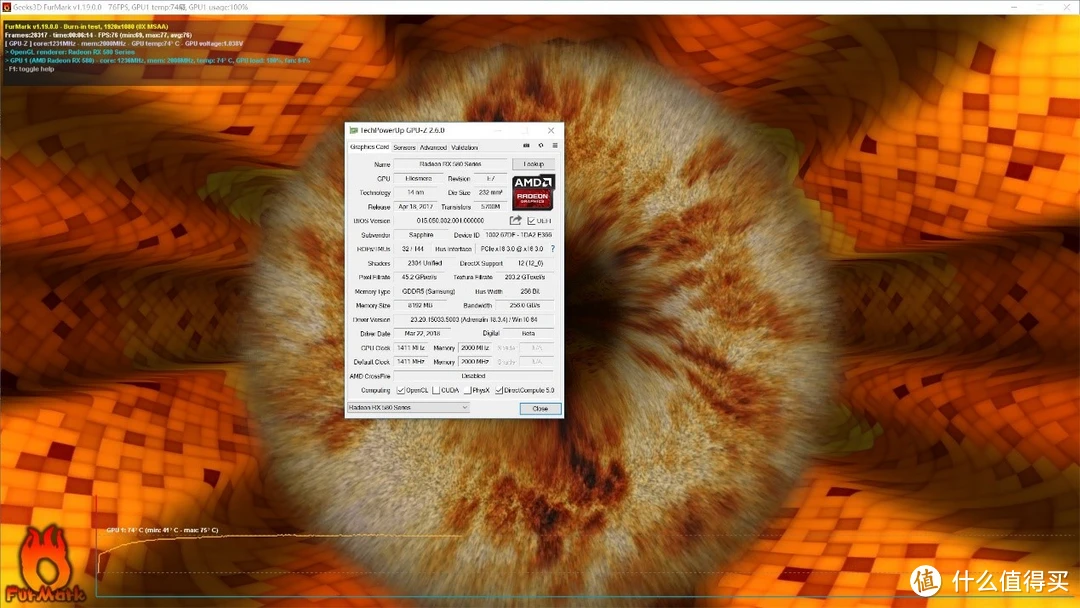Click the GPU-Z title bar app icon
This screenshot has width=1080, height=608.
(x=353, y=130)
